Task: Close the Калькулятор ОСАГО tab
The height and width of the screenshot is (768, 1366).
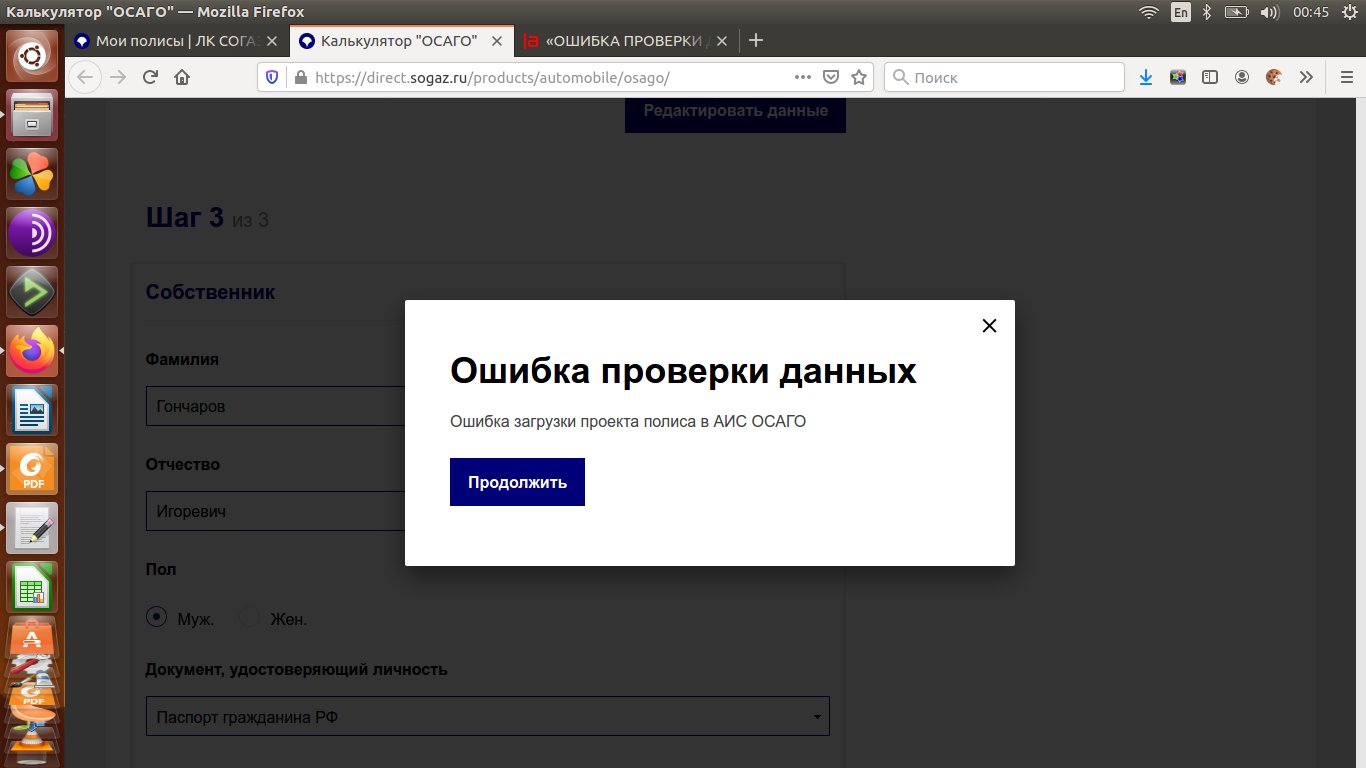Action: [497, 41]
